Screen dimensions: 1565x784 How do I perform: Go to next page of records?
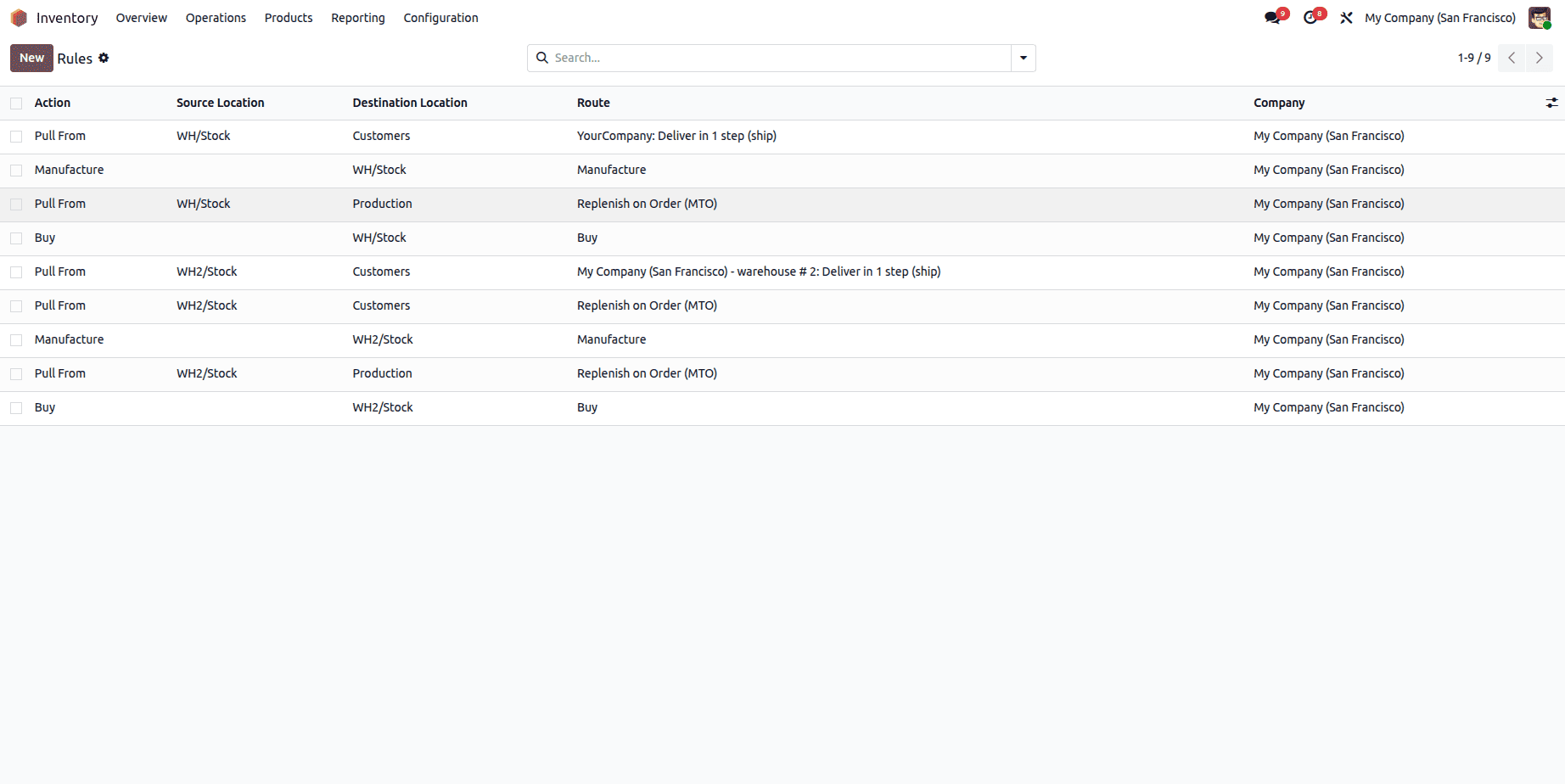1539,58
